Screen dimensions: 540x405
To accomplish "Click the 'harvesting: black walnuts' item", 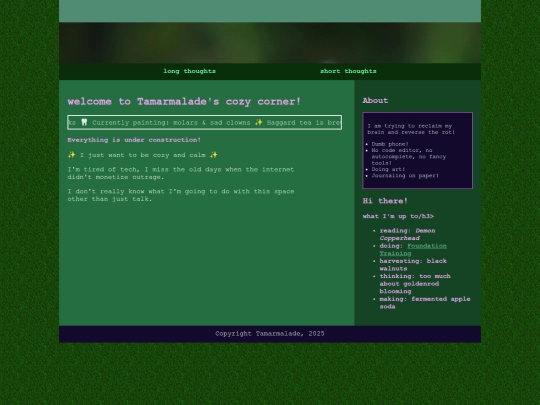I will (x=413, y=265).
